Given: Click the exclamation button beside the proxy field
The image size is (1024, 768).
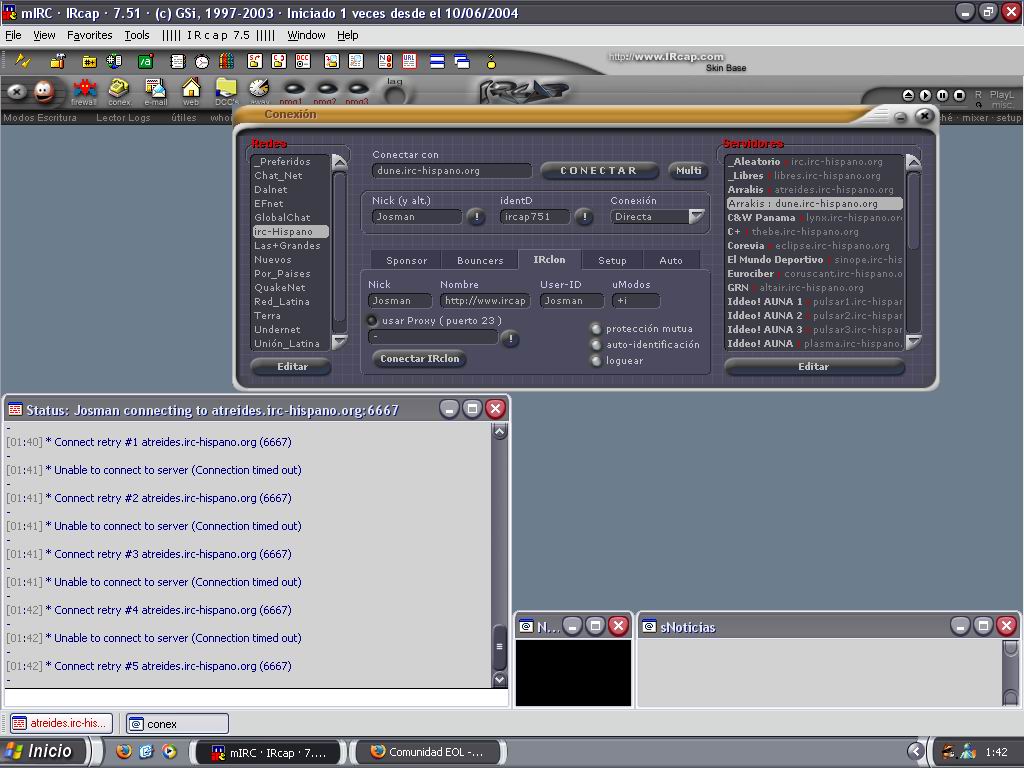Looking at the screenshot, I should [510, 338].
